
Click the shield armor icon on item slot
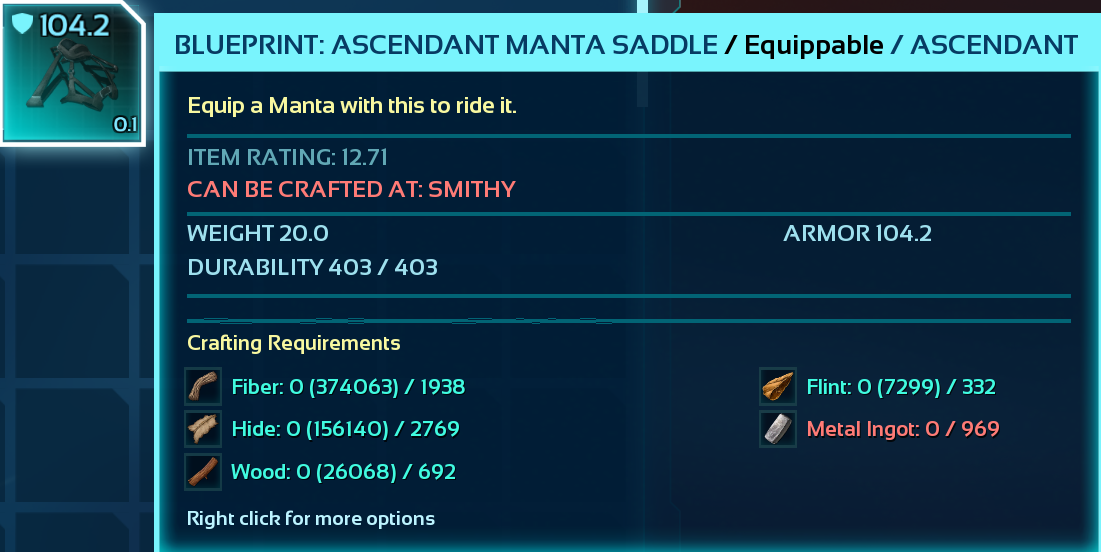[22, 23]
